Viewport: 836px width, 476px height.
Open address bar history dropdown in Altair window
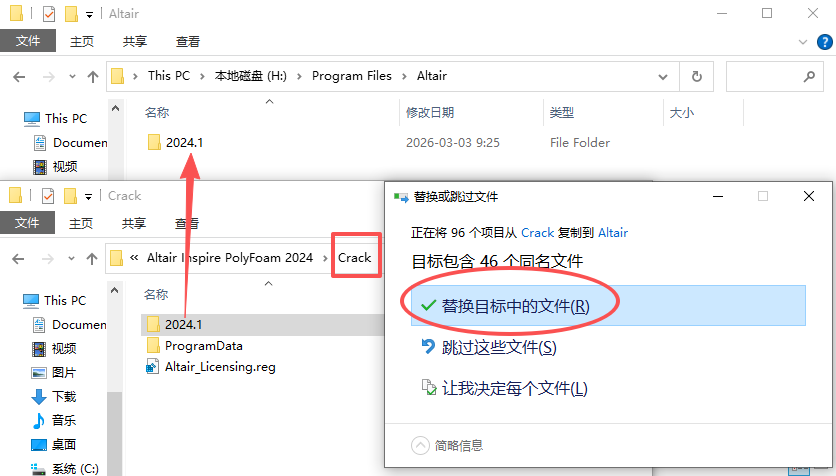click(663, 76)
